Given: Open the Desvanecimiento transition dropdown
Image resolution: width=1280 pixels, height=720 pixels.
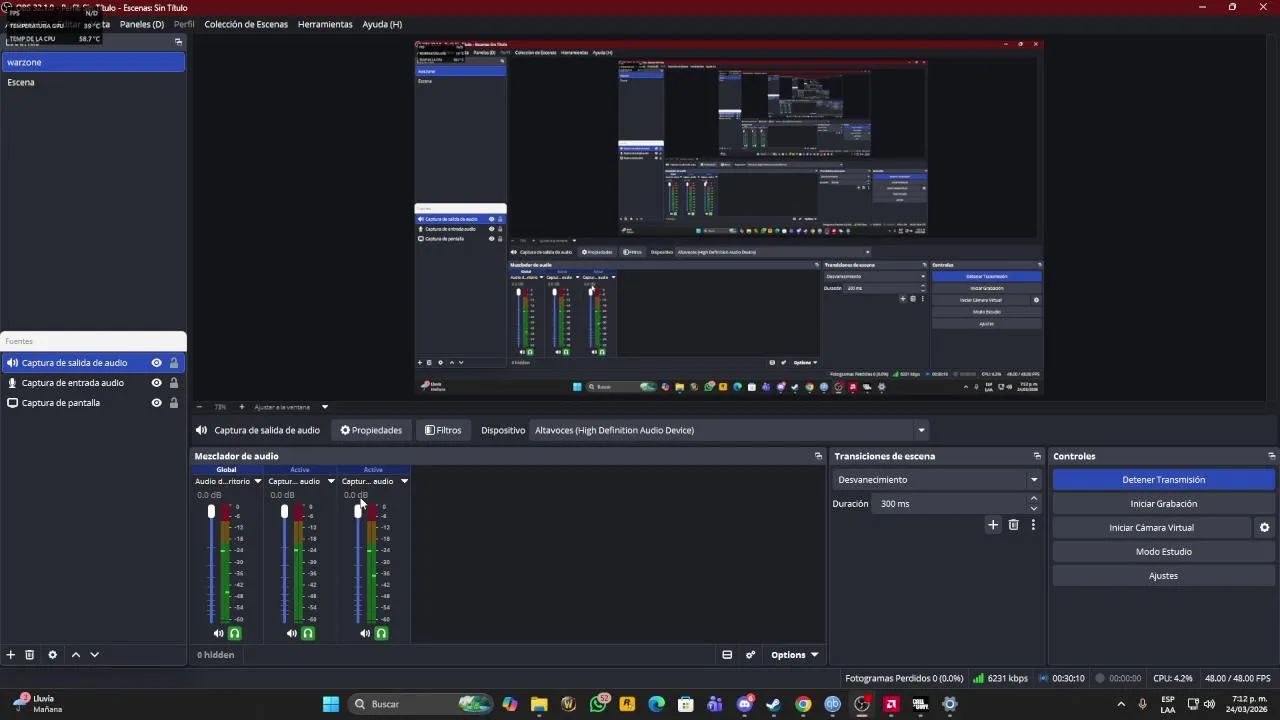Looking at the screenshot, I should coord(937,480).
